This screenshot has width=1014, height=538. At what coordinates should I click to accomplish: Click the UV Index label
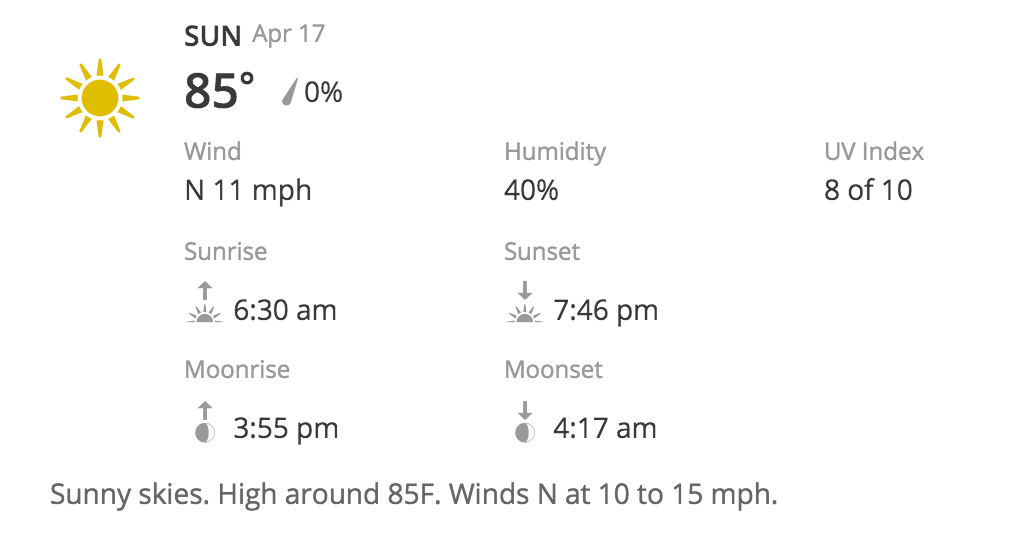point(874,152)
